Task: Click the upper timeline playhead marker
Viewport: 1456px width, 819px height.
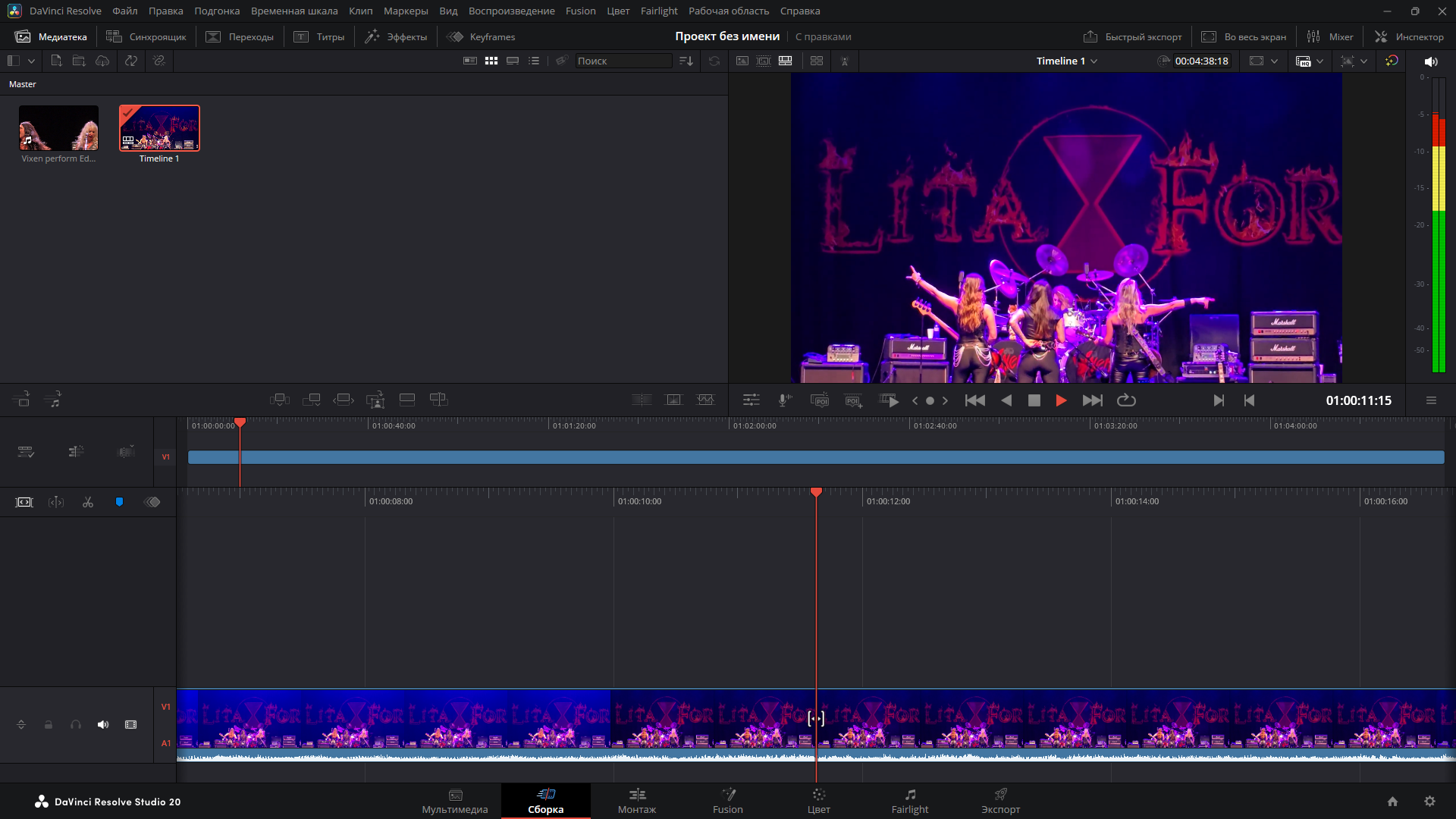Action: point(240,422)
